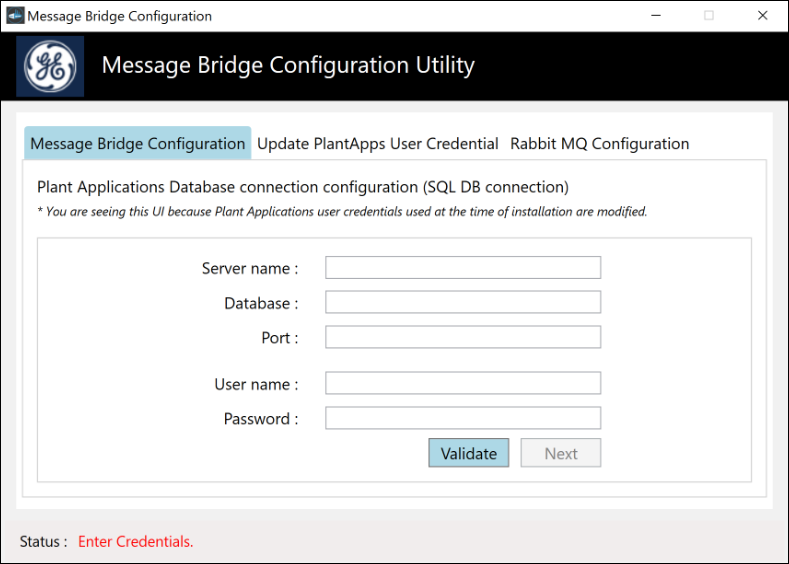This screenshot has height=564, width=789.
Task: Click the 'Plant Applications Database connection configuration' heading
Action: (302, 187)
